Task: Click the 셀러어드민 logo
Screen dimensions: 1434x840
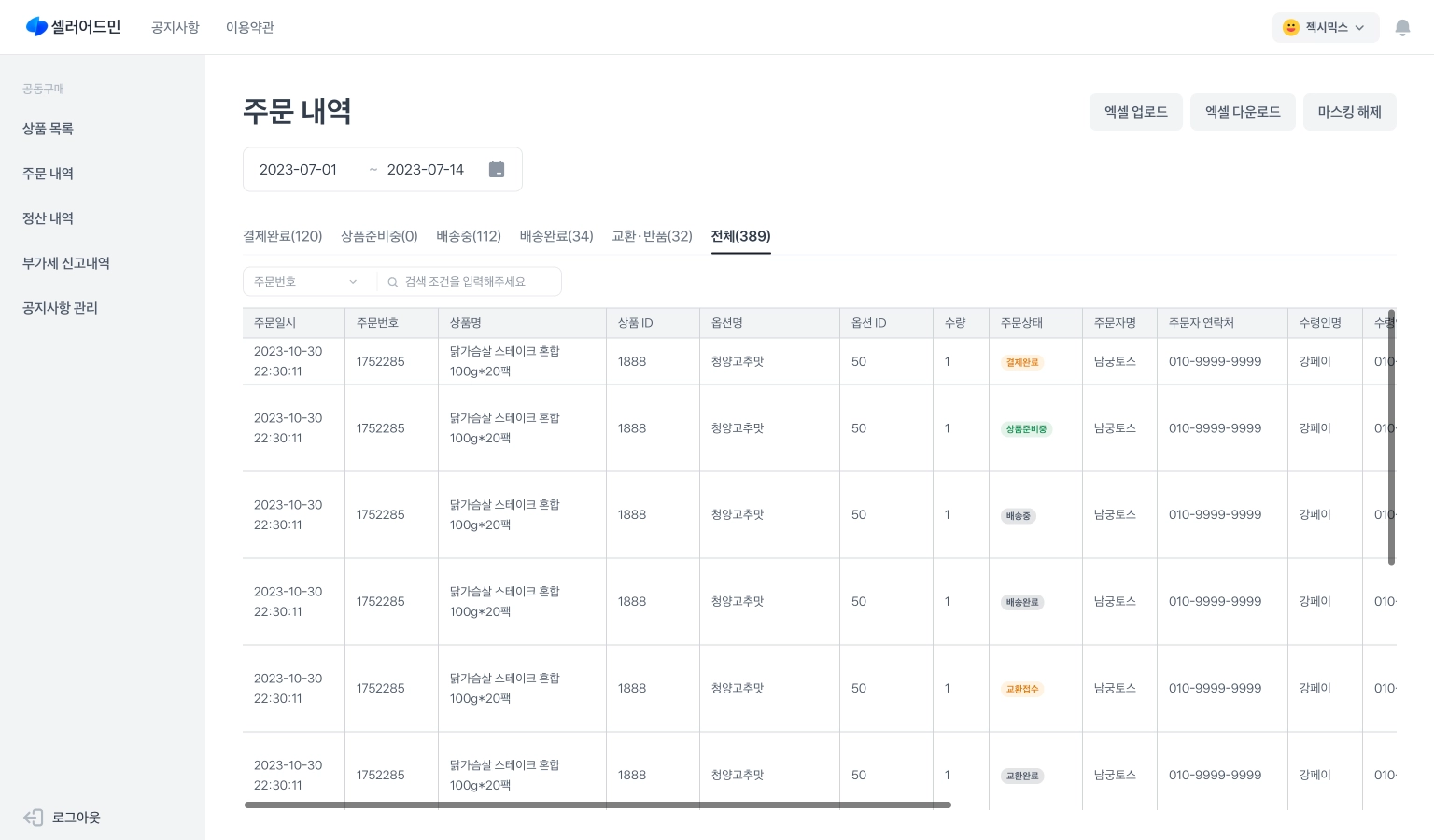Action: 73,27
